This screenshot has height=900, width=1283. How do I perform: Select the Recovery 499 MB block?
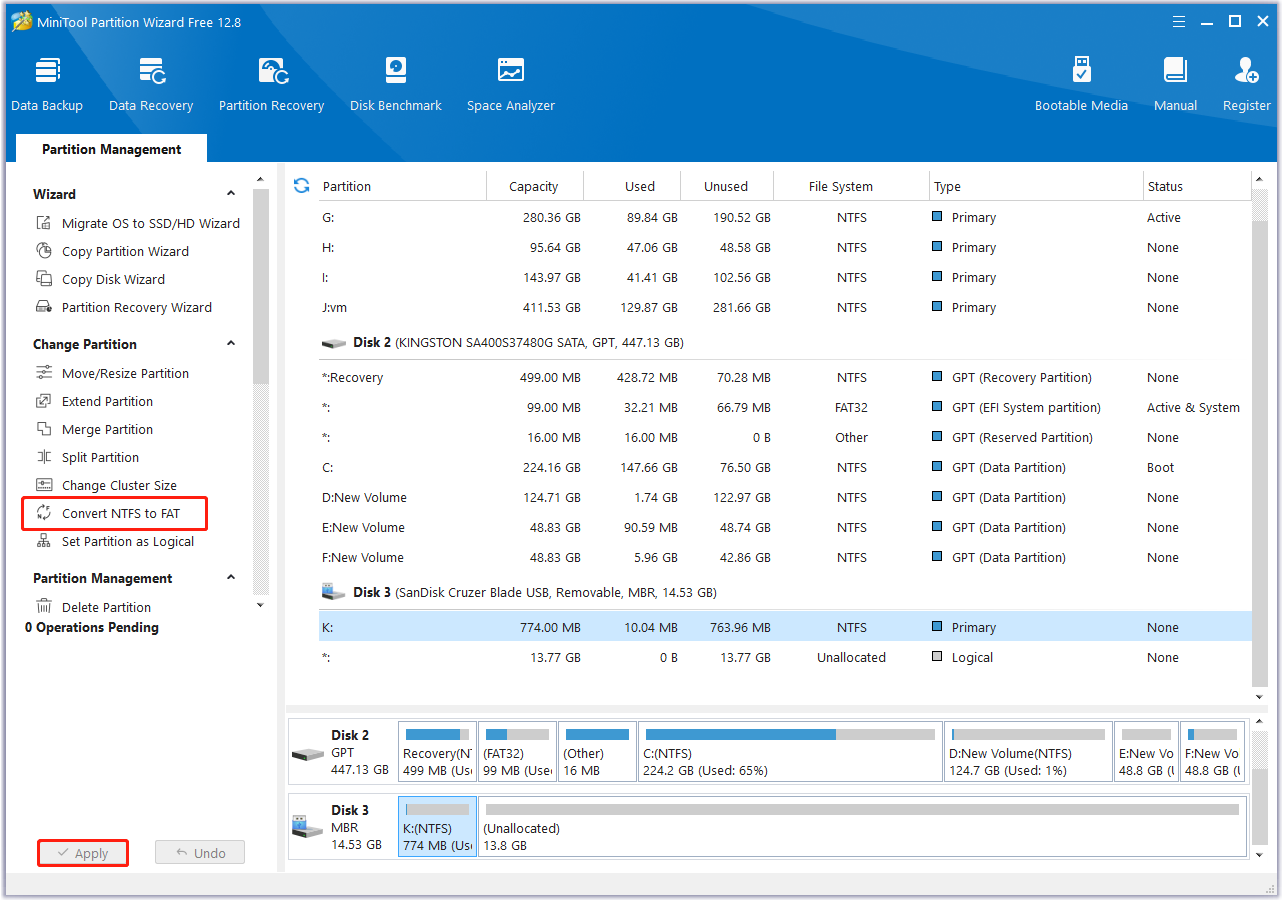437,751
